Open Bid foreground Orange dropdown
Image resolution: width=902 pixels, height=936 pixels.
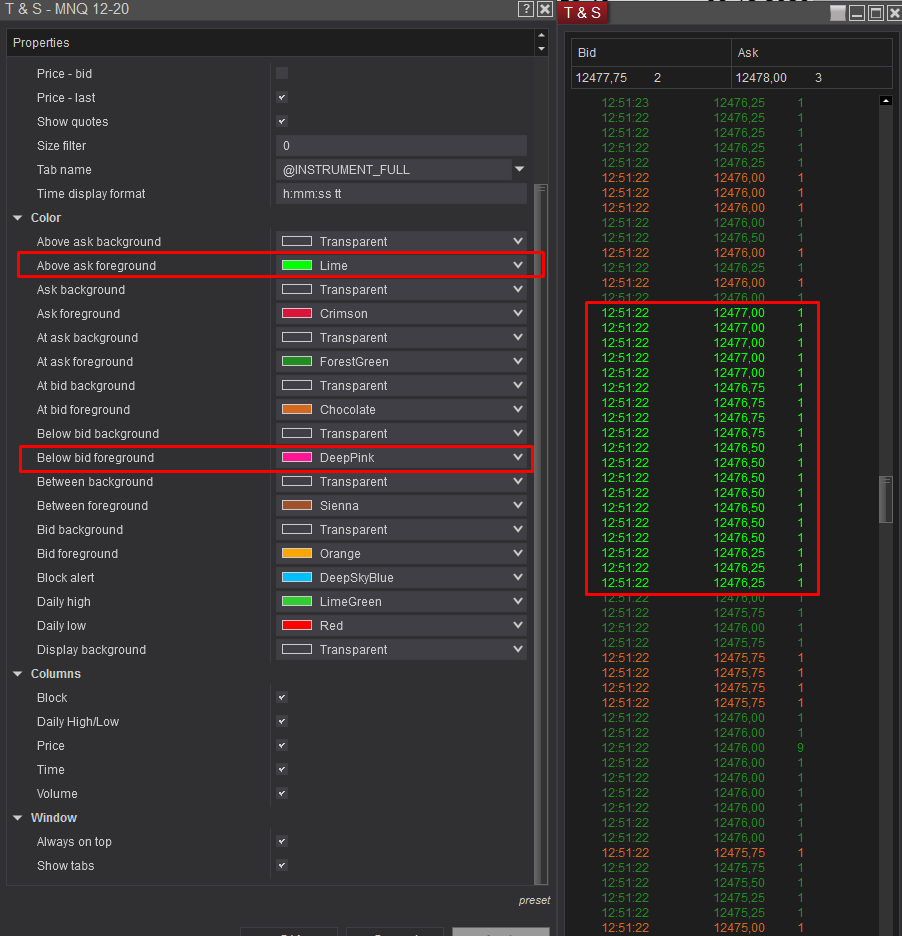point(401,553)
